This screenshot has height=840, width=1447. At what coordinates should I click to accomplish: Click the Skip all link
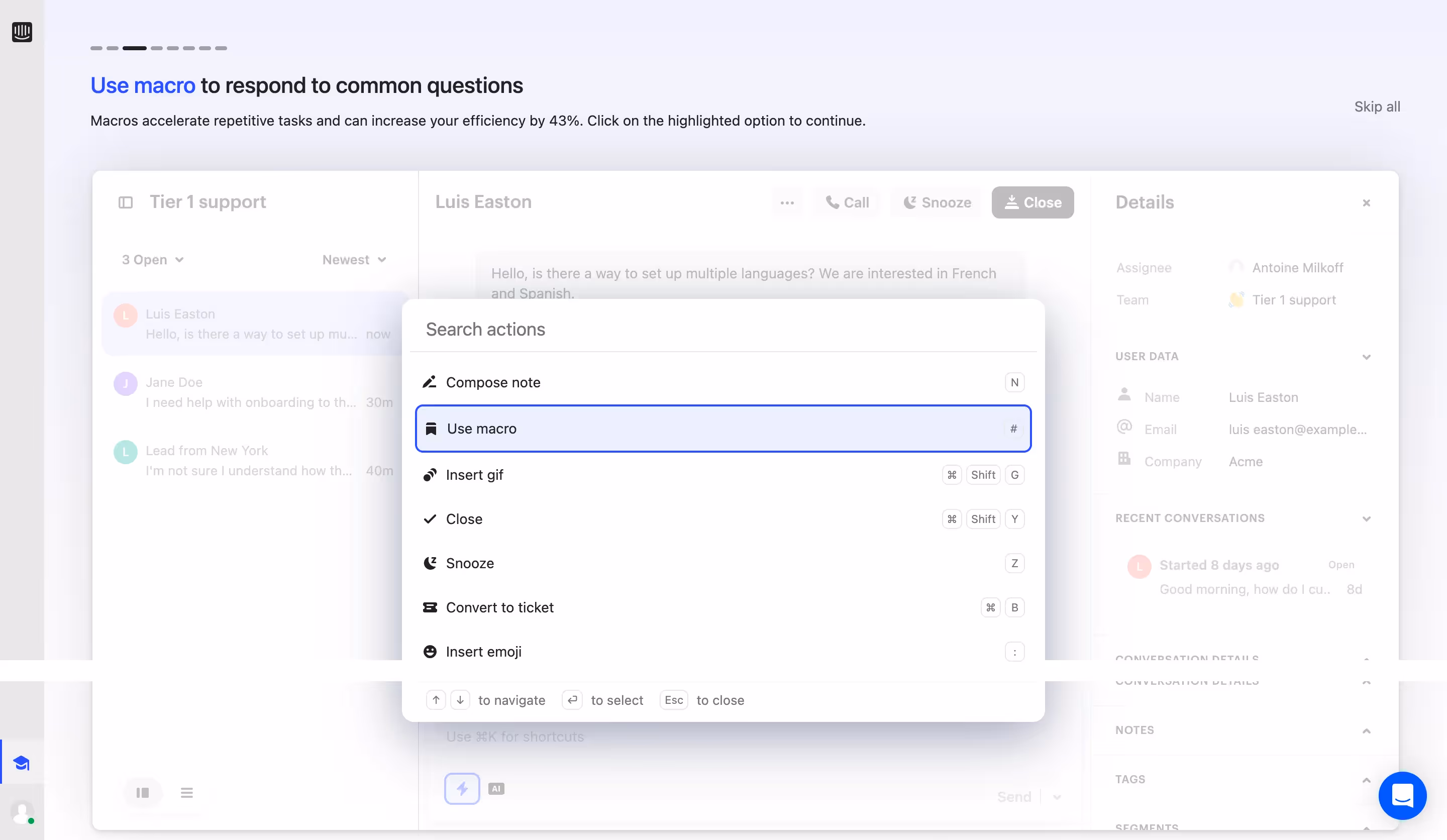click(1377, 107)
